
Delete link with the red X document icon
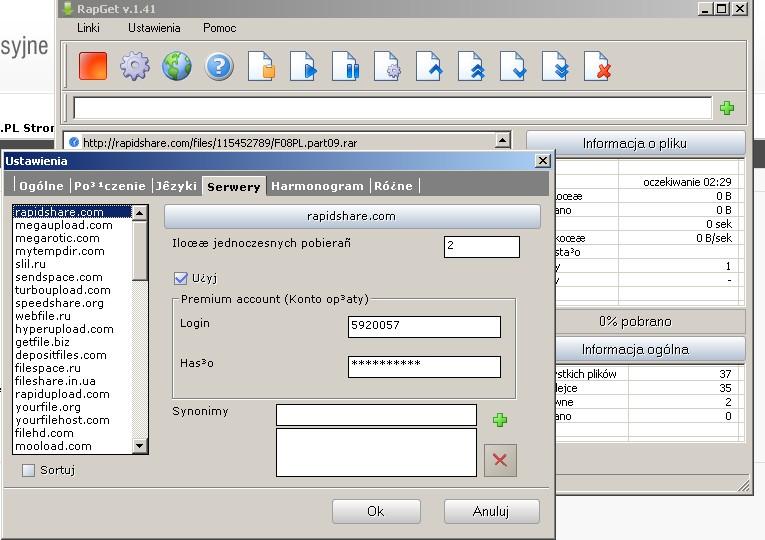597,66
